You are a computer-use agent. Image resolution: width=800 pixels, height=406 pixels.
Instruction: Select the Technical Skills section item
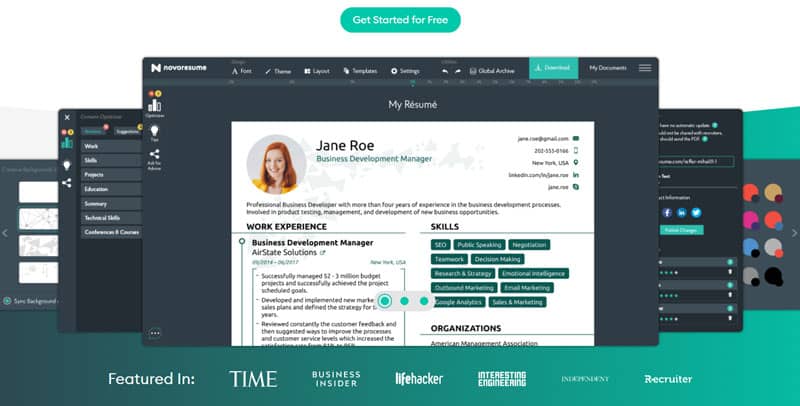pyautogui.click(x=111, y=218)
